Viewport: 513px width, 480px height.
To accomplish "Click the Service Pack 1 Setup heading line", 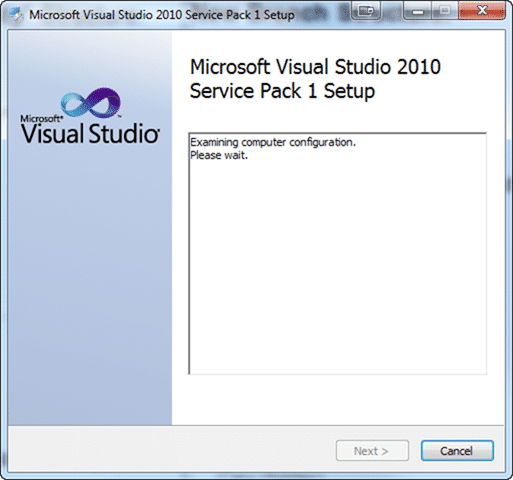I will (282, 91).
